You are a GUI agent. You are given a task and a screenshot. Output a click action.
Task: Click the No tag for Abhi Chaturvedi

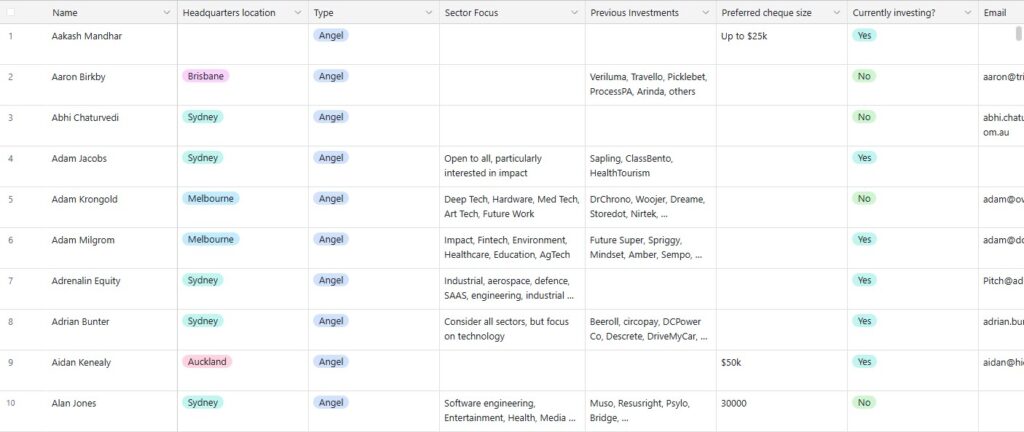pos(864,117)
